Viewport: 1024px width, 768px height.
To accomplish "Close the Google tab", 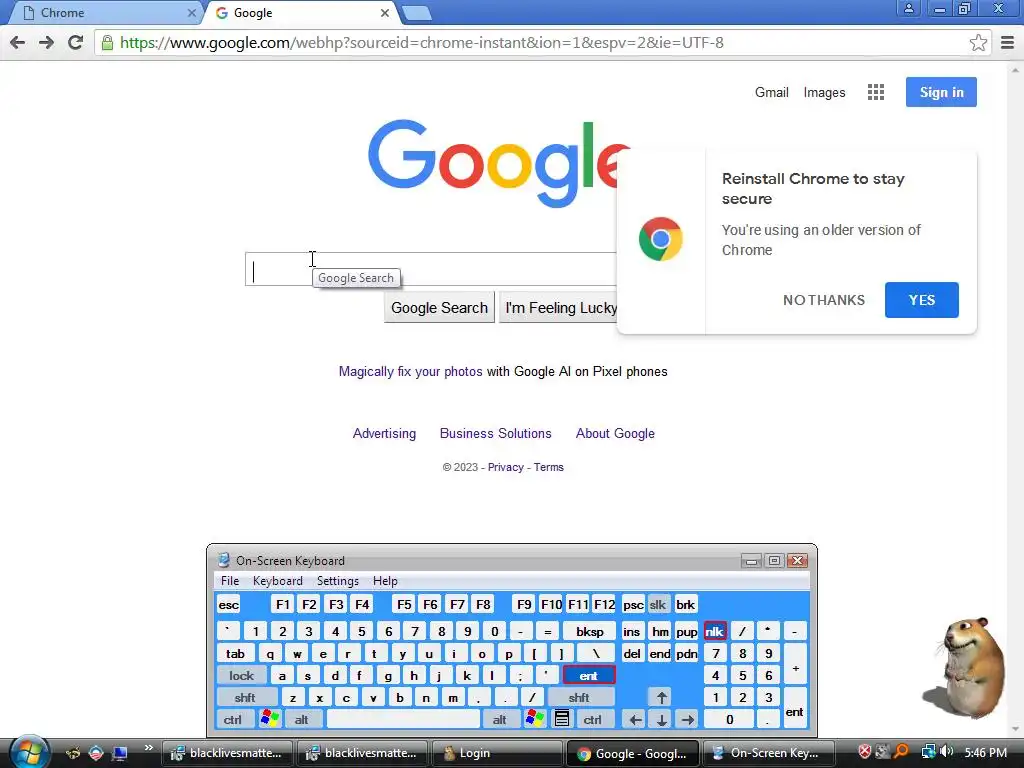I will point(385,12).
